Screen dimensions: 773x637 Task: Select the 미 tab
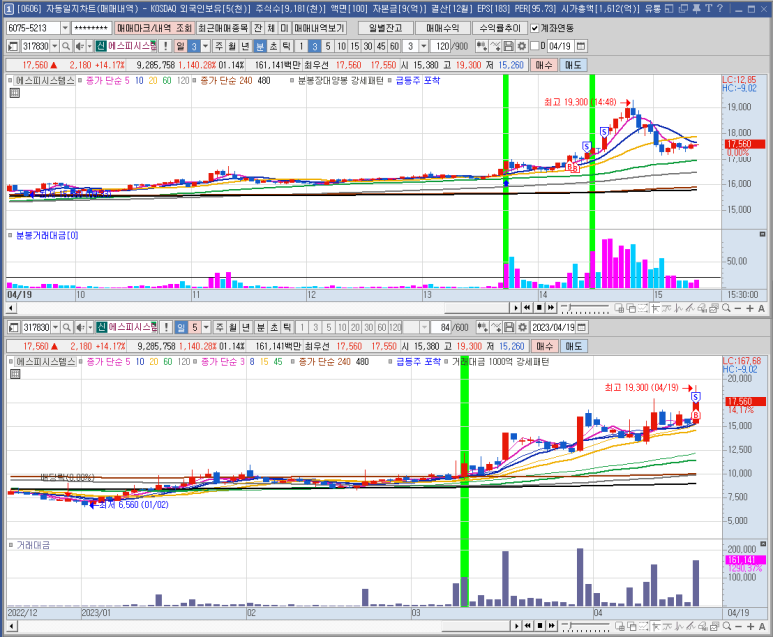click(x=284, y=28)
